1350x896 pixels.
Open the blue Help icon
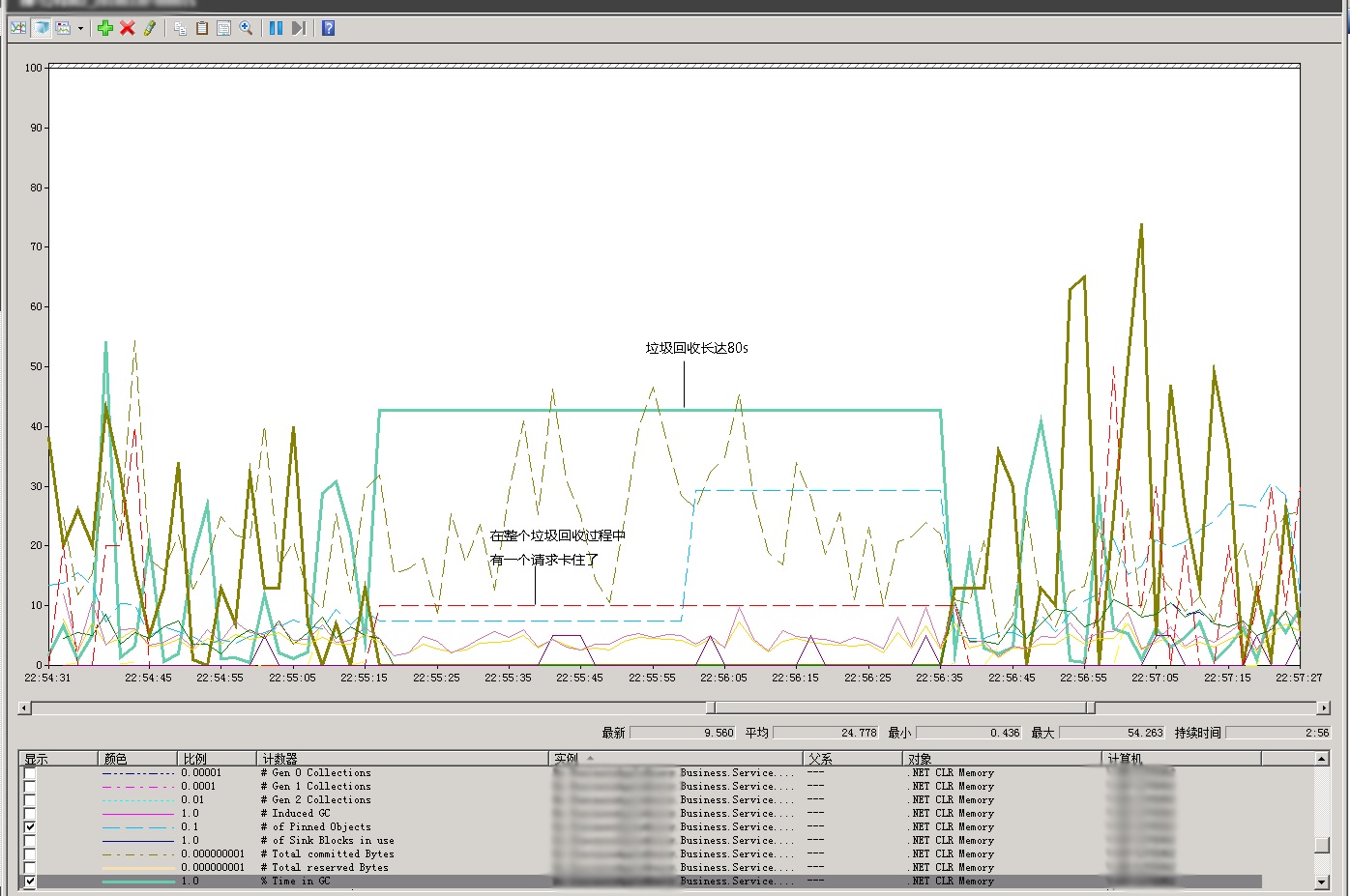pyautogui.click(x=328, y=28)
